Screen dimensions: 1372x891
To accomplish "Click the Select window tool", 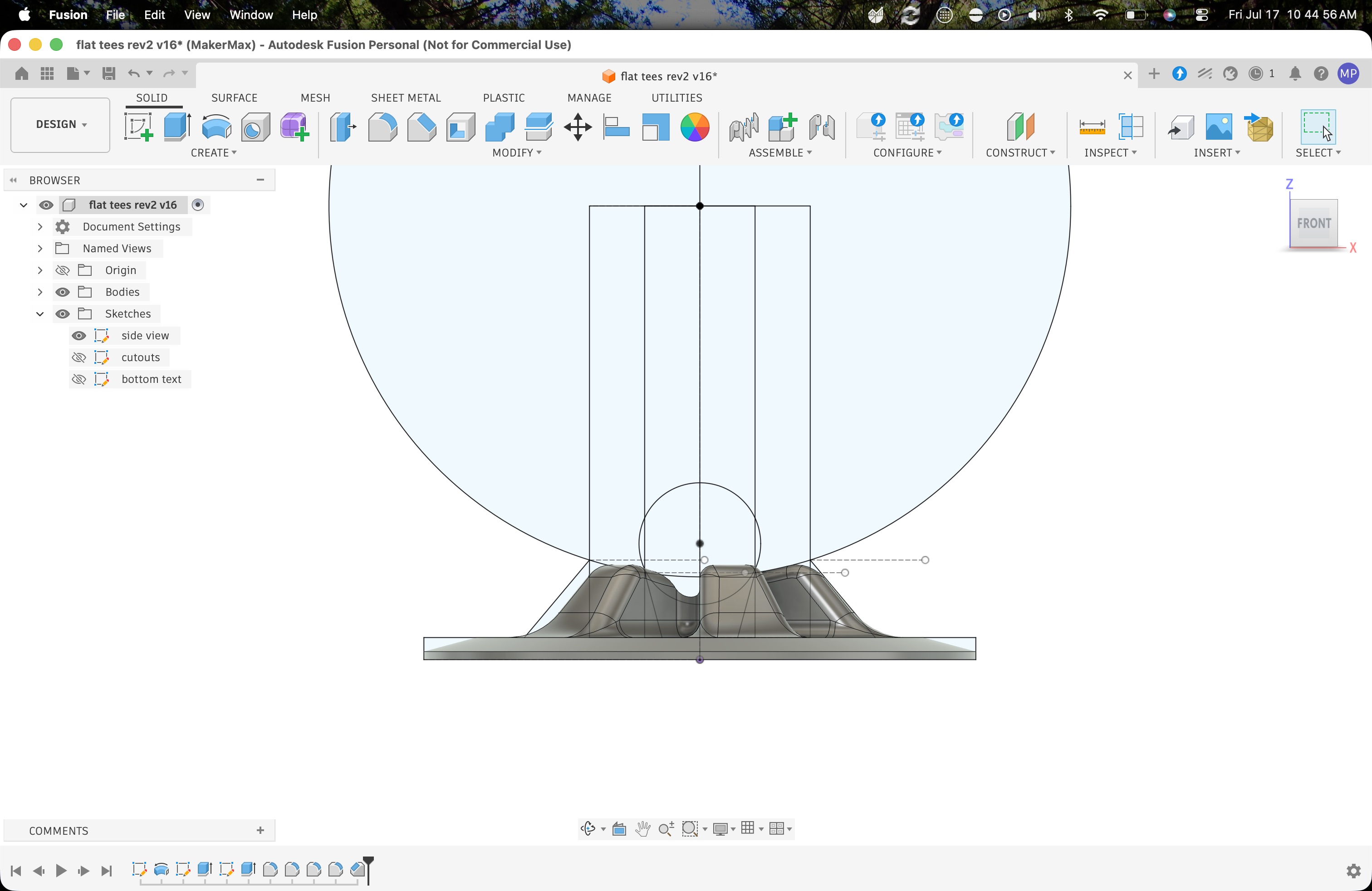I will (x=1318, y=127).
